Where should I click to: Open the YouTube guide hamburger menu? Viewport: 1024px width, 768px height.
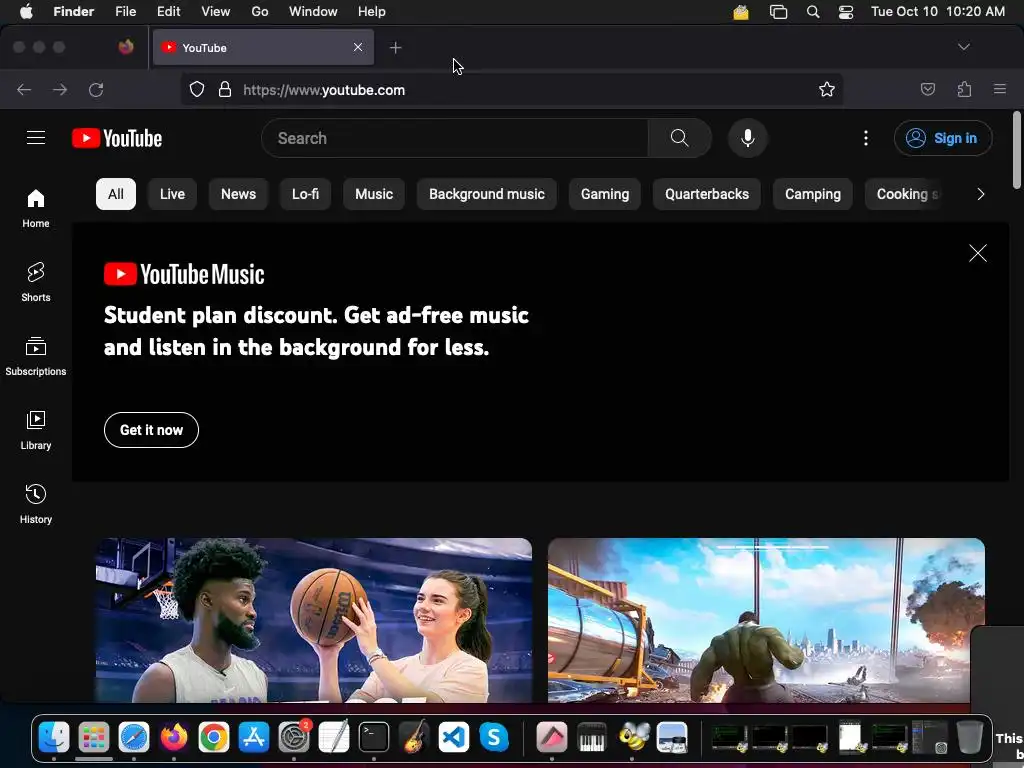36,138
